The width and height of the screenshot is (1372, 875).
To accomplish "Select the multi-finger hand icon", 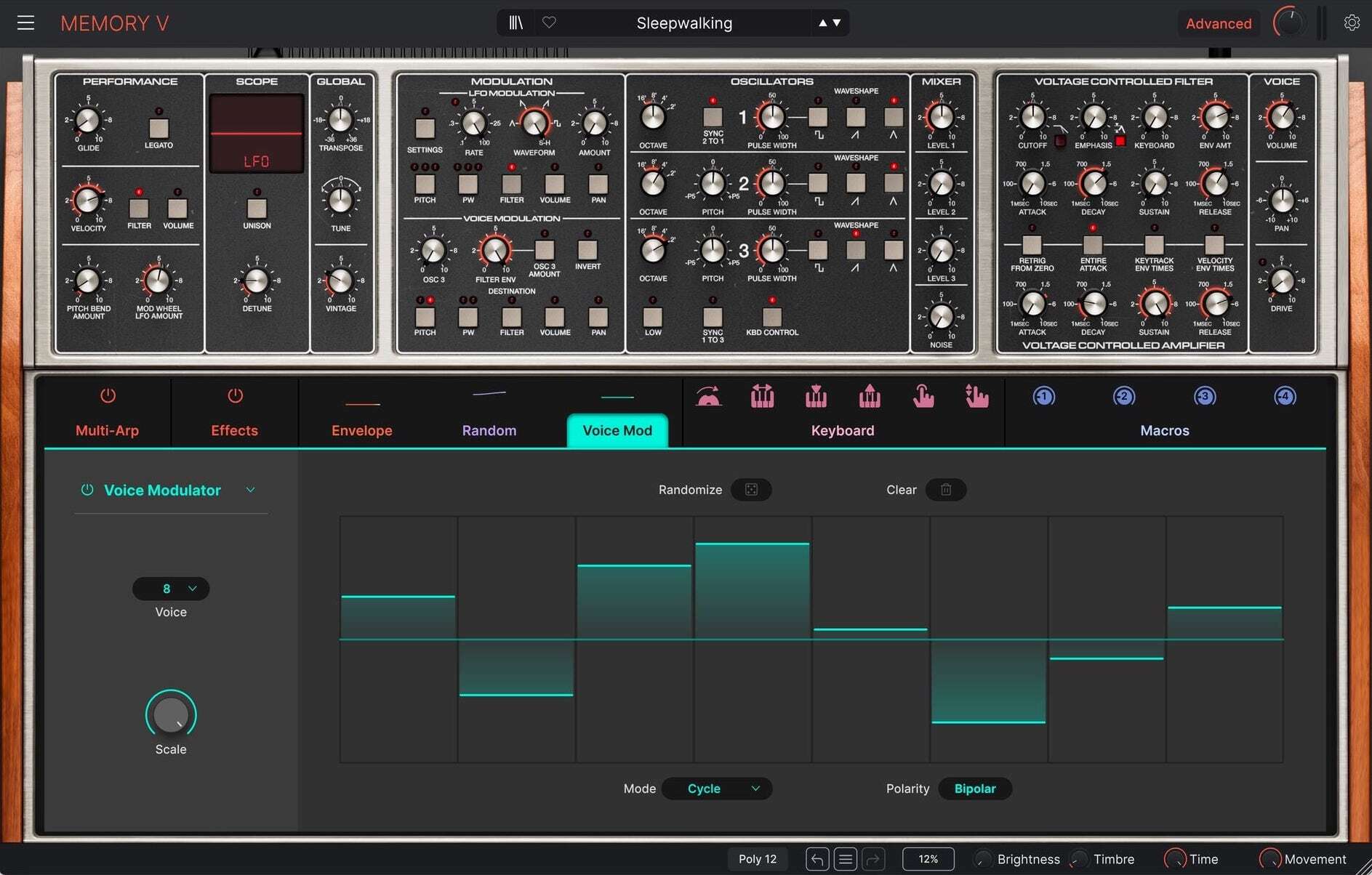I will click(x=976, y=397).
